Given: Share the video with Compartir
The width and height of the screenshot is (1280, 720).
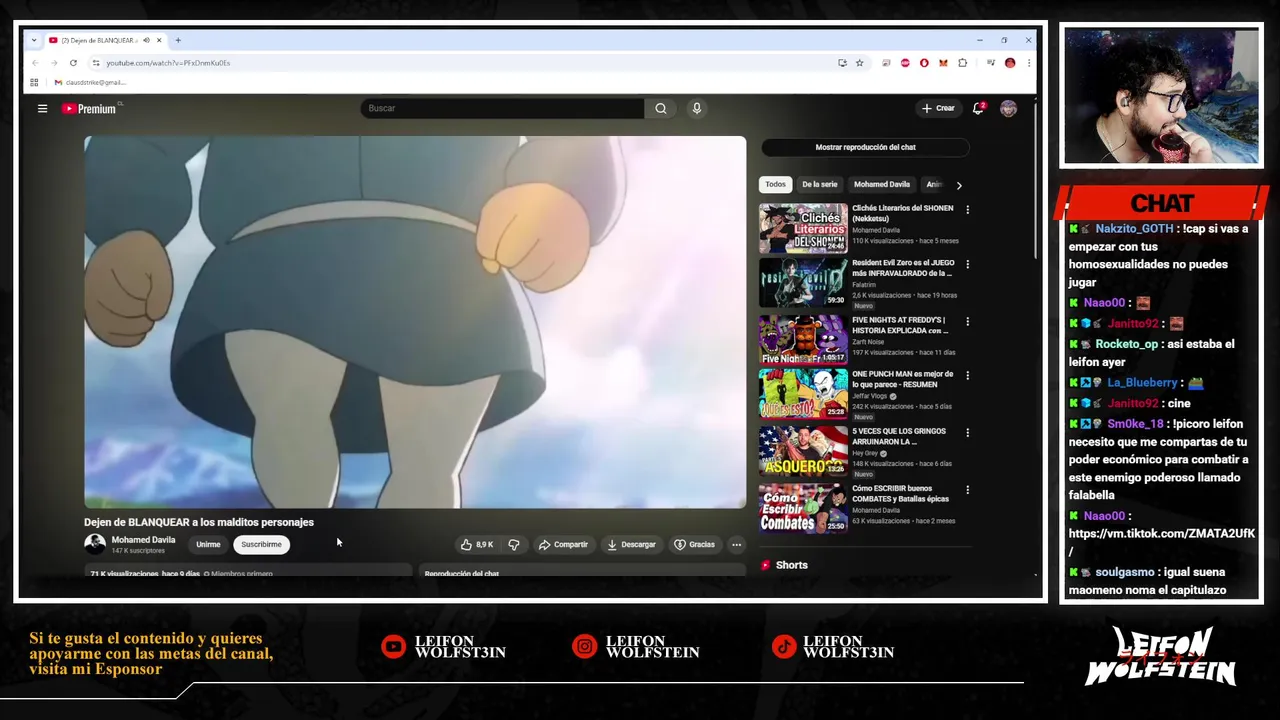Looking at the screenshot, I should 563,544.
